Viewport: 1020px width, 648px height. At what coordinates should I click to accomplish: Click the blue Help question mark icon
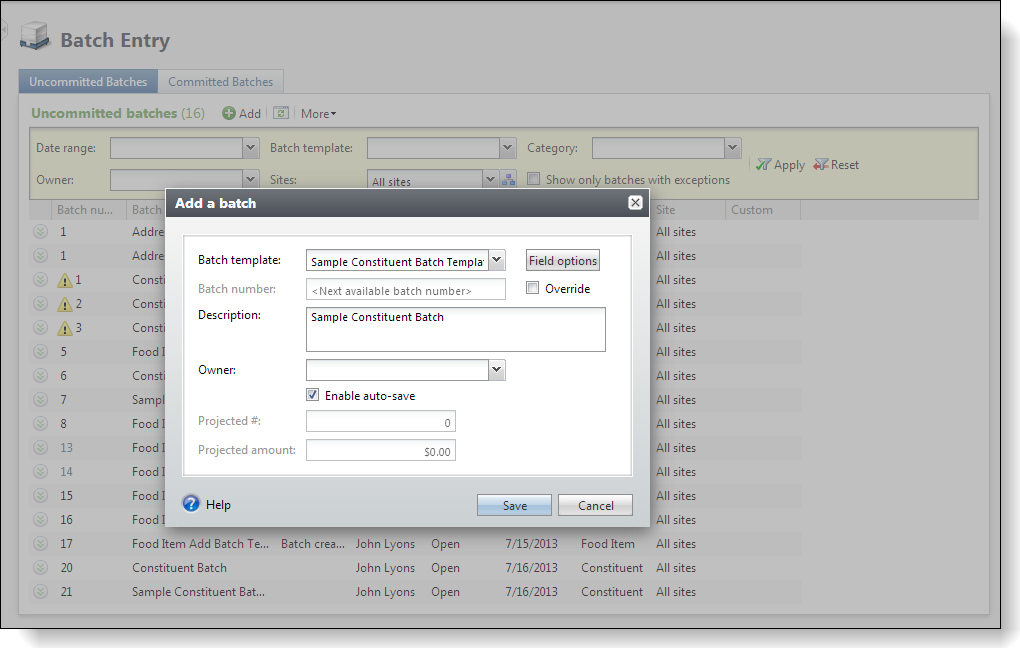coord(191,504)
